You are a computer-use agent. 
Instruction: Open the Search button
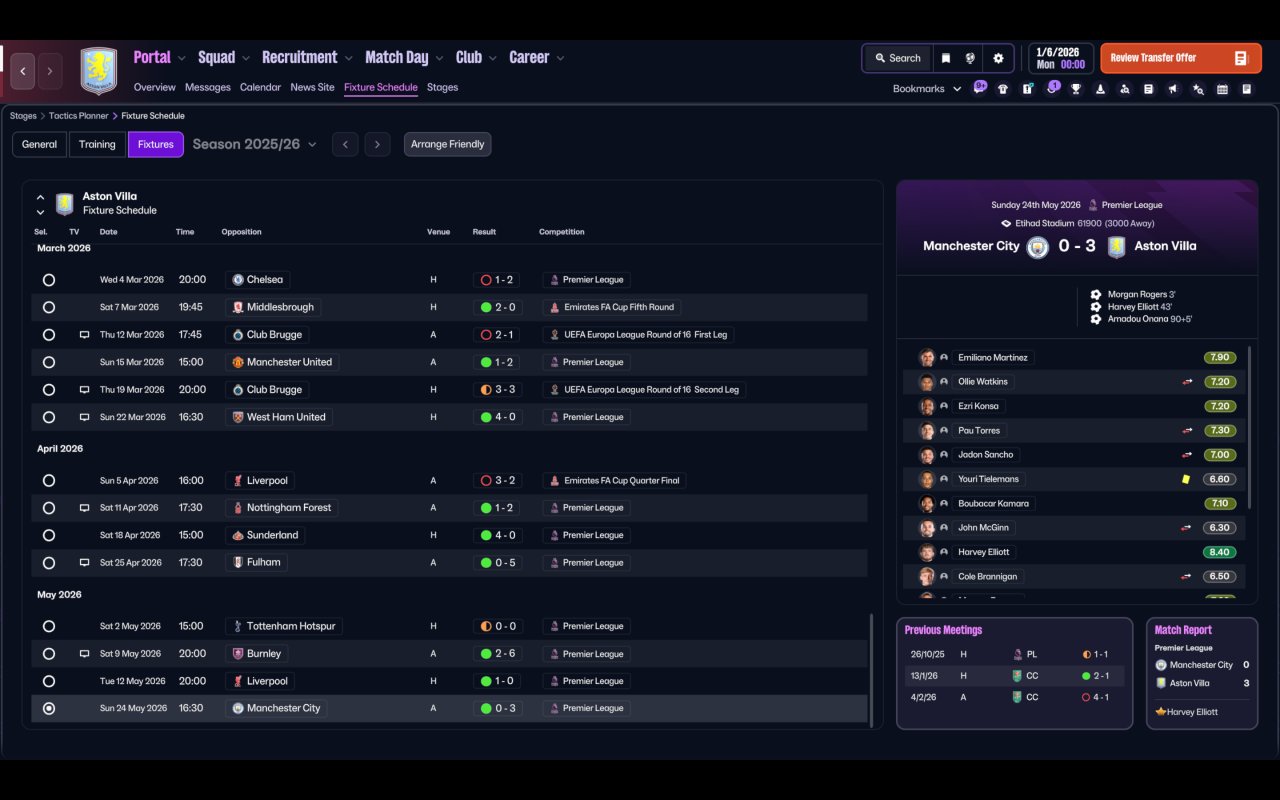tap(897, 58)
